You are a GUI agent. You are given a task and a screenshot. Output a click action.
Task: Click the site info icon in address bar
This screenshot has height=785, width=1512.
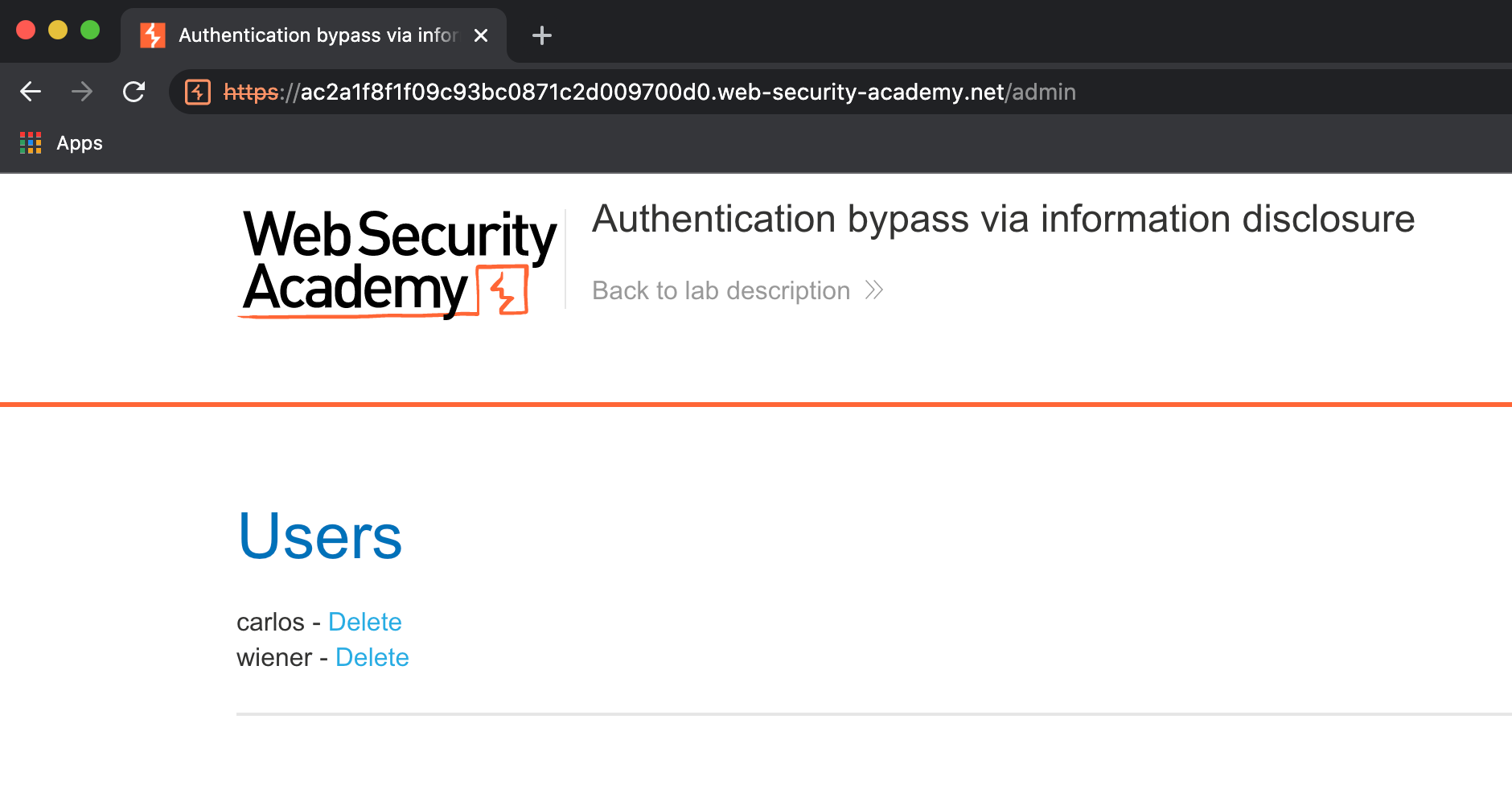(198, 92)
